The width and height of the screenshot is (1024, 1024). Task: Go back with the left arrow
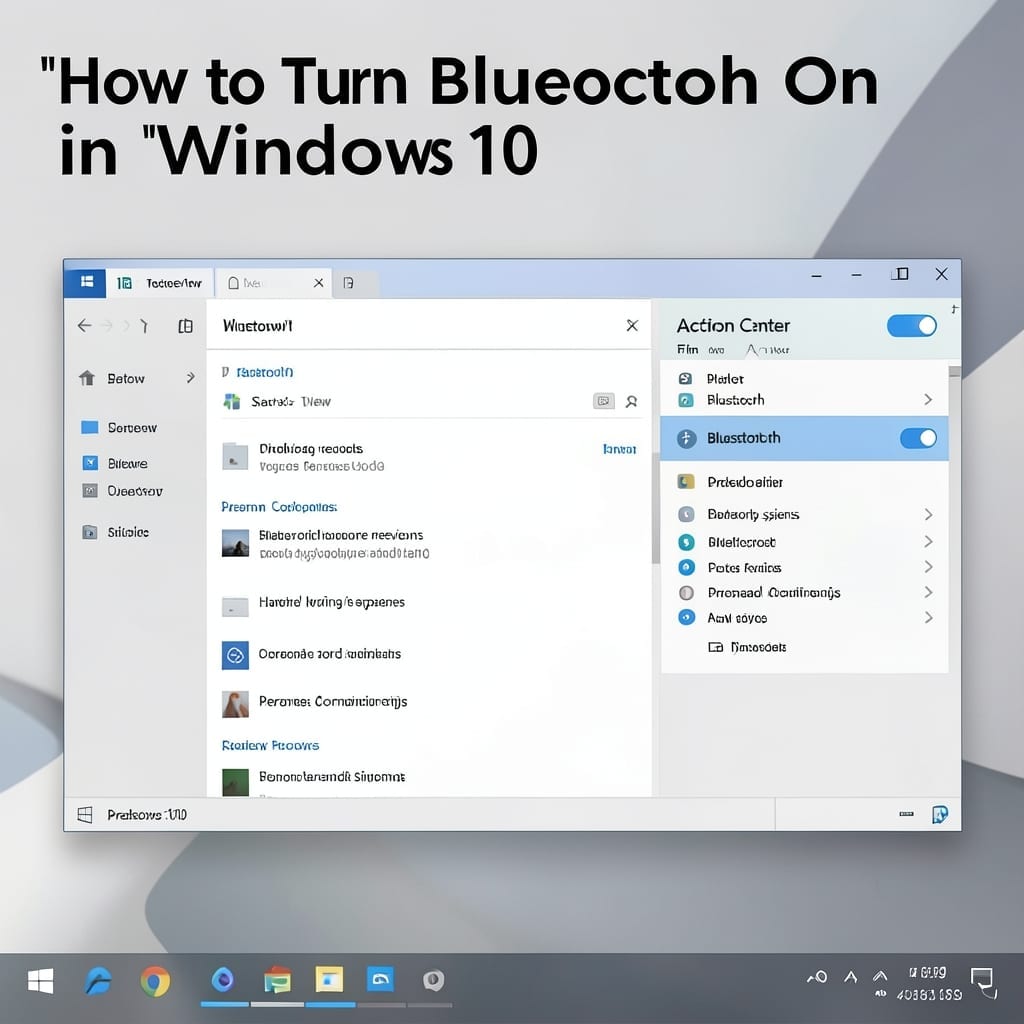84,325
